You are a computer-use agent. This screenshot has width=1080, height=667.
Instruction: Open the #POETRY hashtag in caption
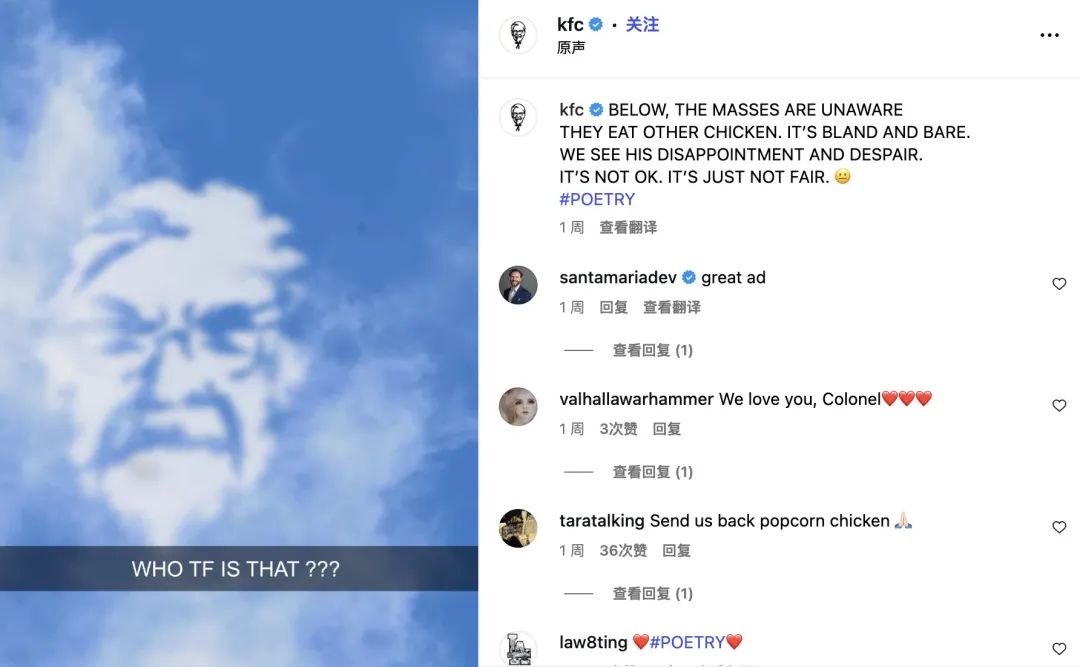click(597, 199)
